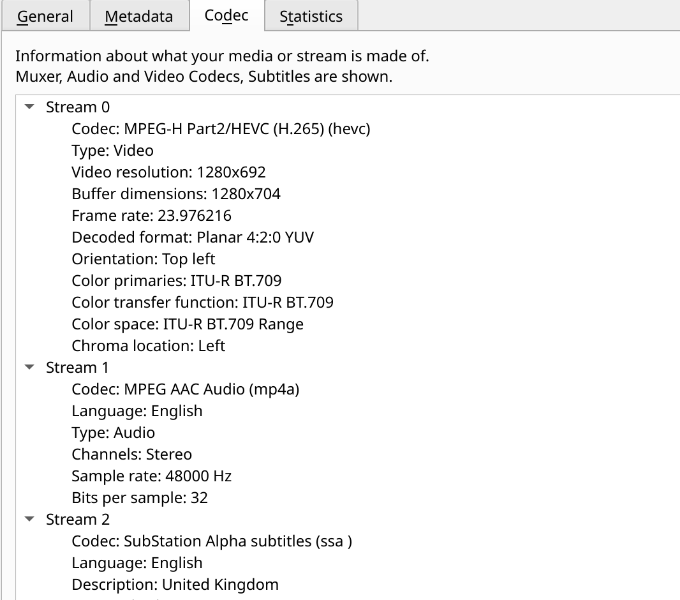Select the Stream 1 label
The height and width of the screenshot is (600, 680).
(x=77, y=368)
